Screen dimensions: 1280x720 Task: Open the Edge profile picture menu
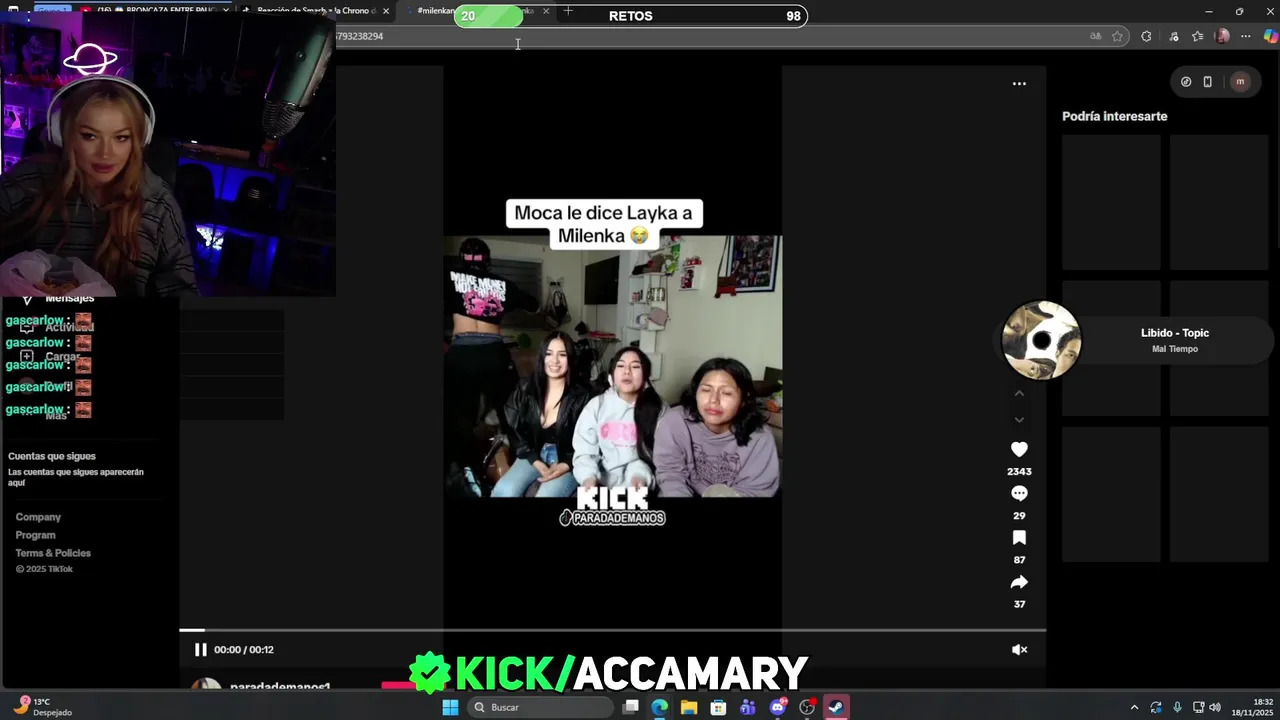(1222, 36)
